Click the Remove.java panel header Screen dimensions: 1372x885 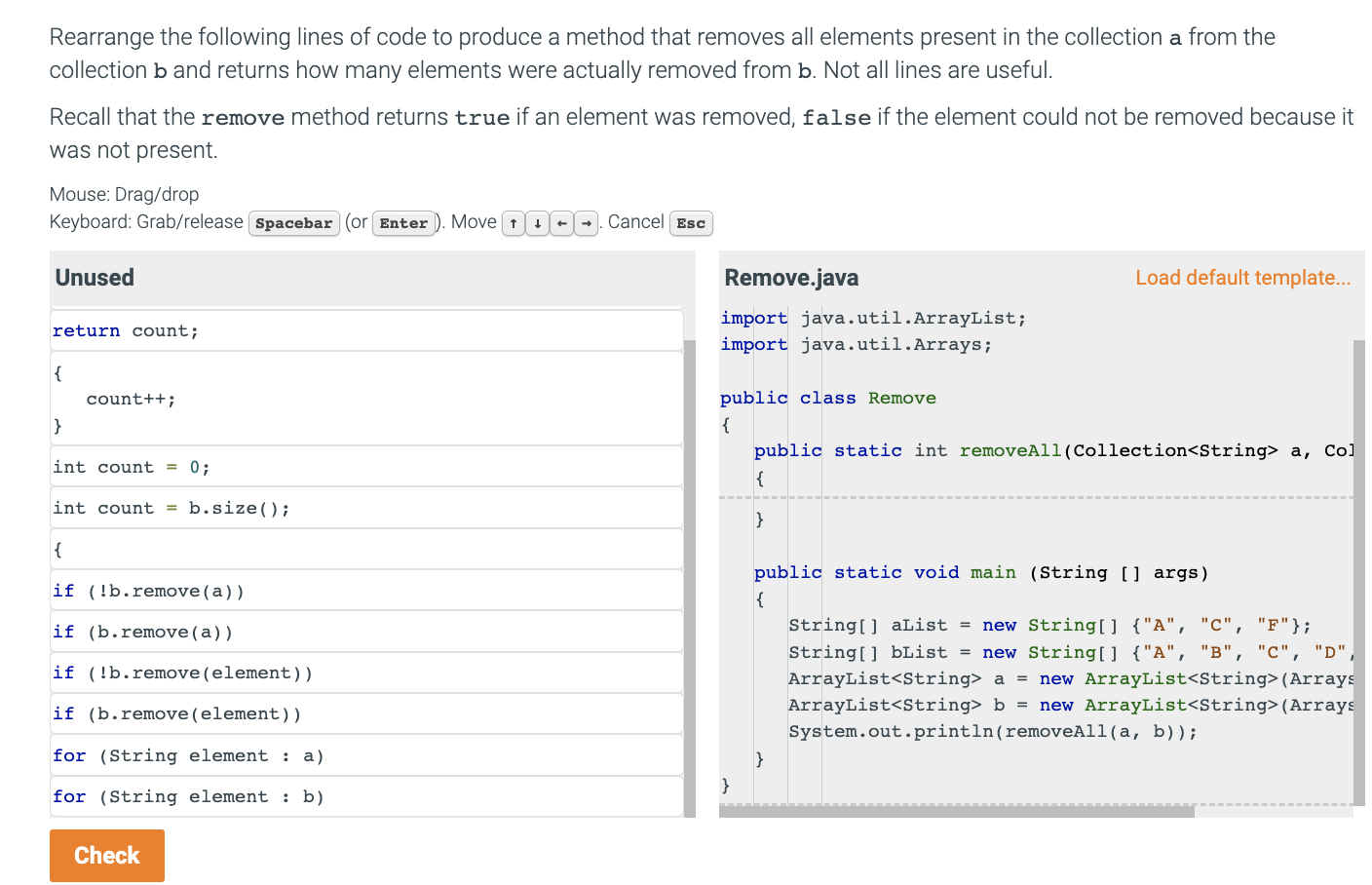pyautogui.click(x=791, y=277)
